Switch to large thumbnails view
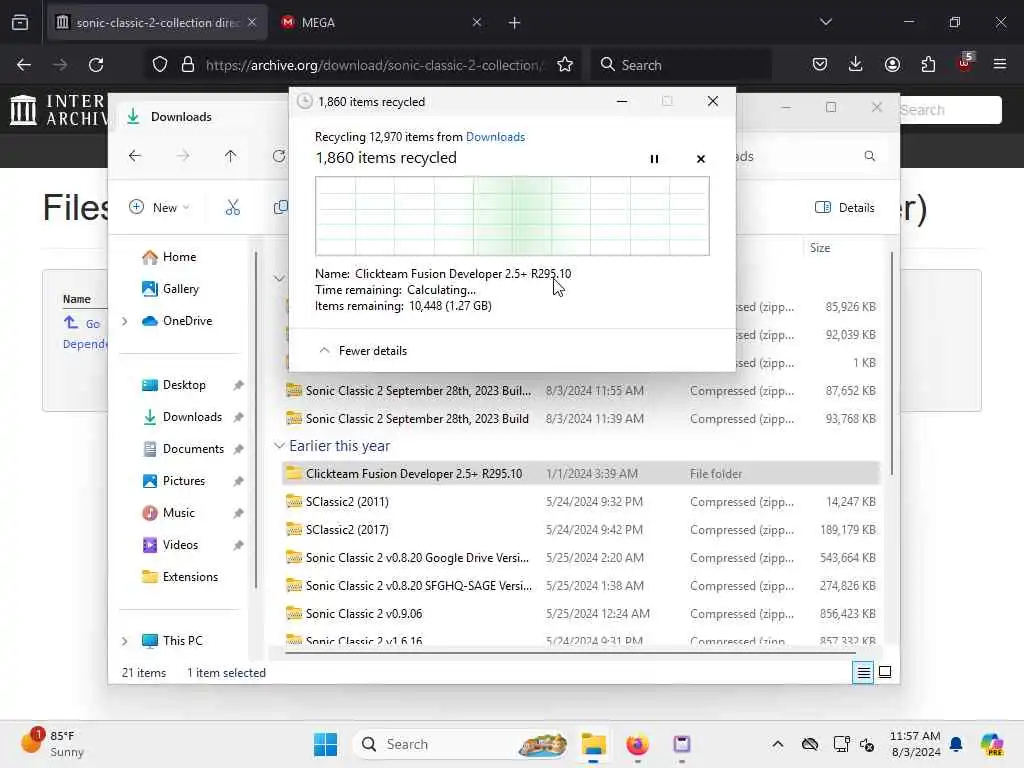Viewport: 1024px width, 768px height. pos(885,672)
